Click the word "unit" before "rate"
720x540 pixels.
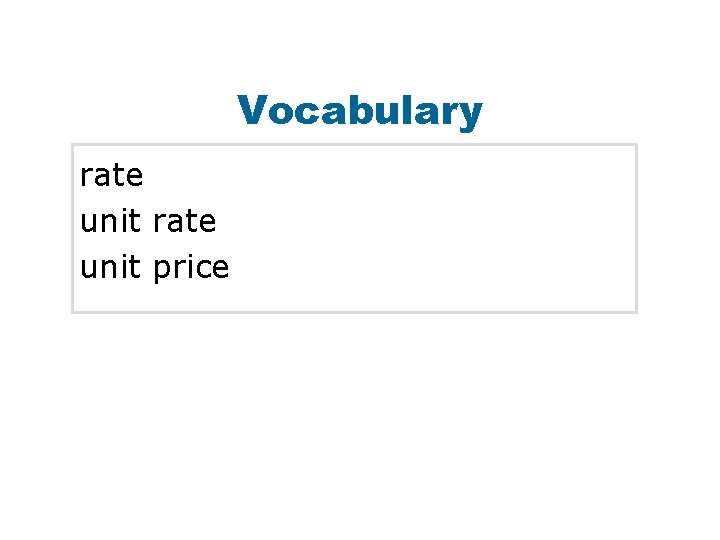click(x=110, y=221)
